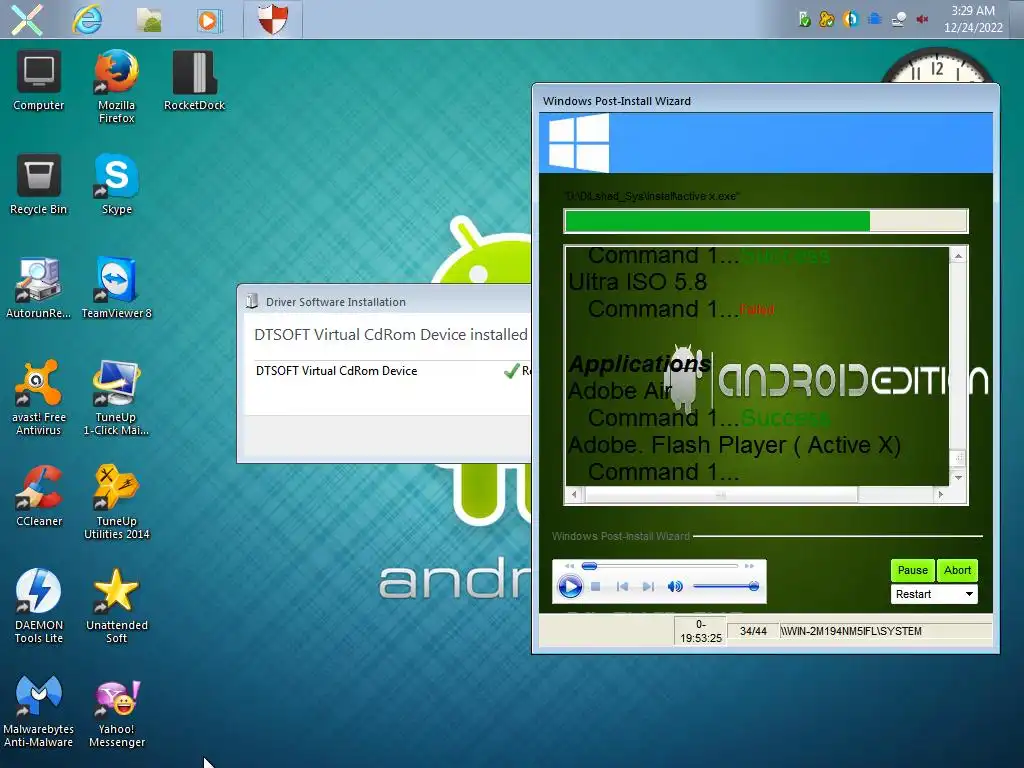Pause the post-install wizard
1024x768 pixels.
click(x=912, y=570)
